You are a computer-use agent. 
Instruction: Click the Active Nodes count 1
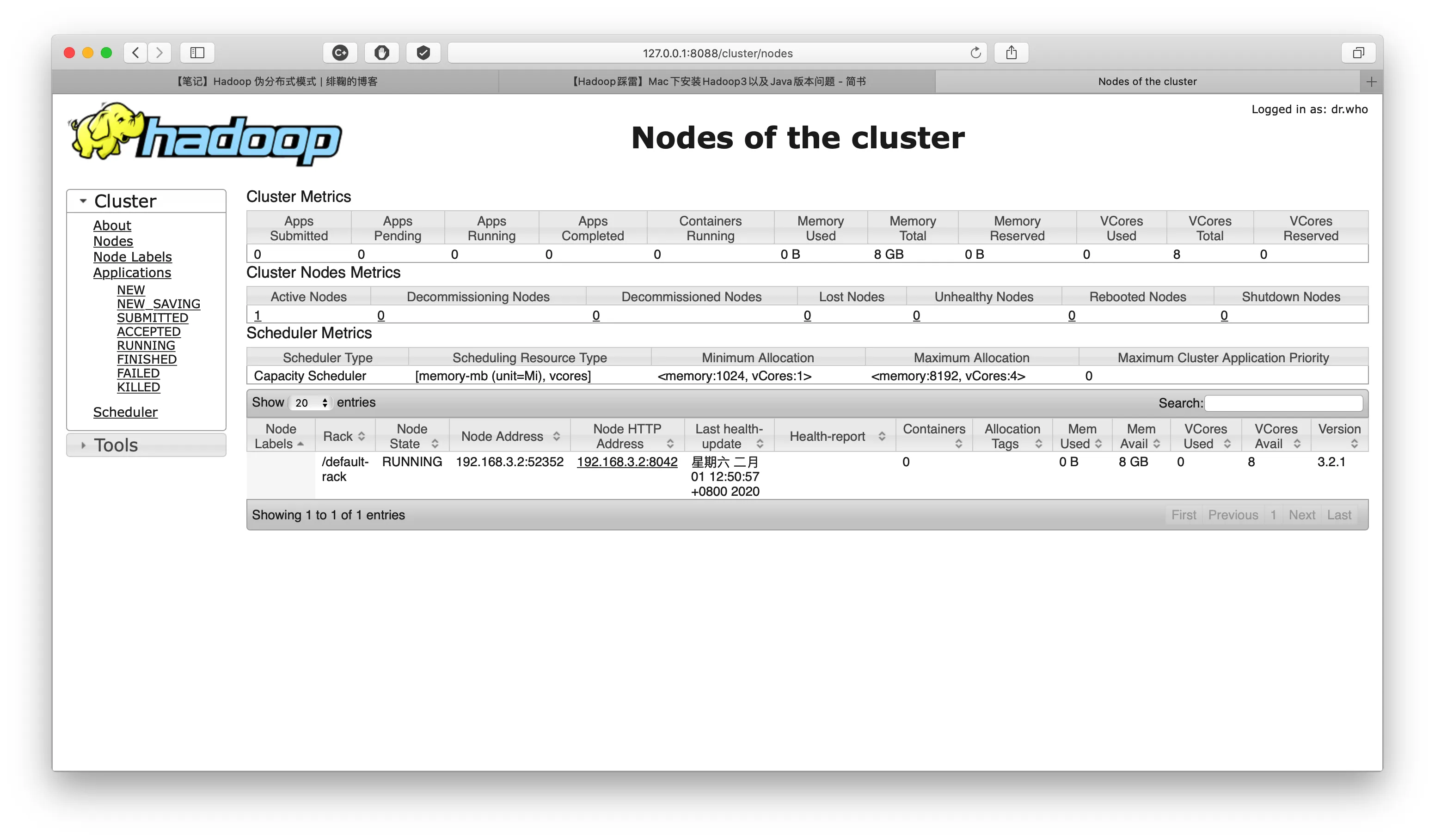pos(258,315)
